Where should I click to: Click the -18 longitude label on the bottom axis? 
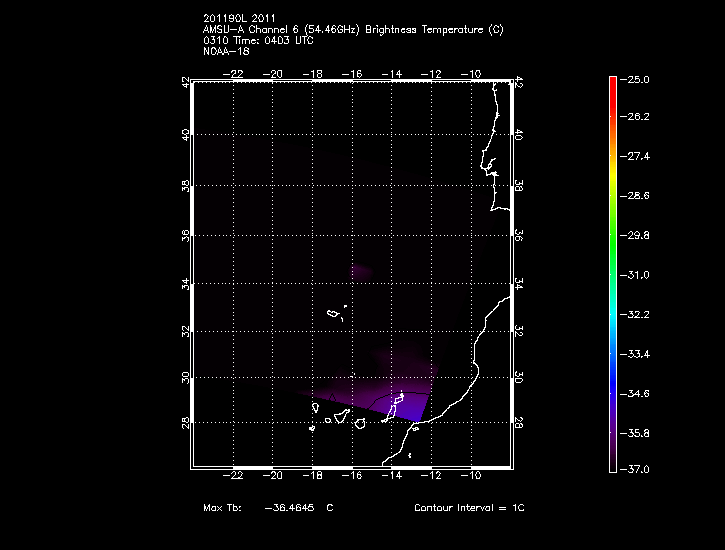(314, 477)
